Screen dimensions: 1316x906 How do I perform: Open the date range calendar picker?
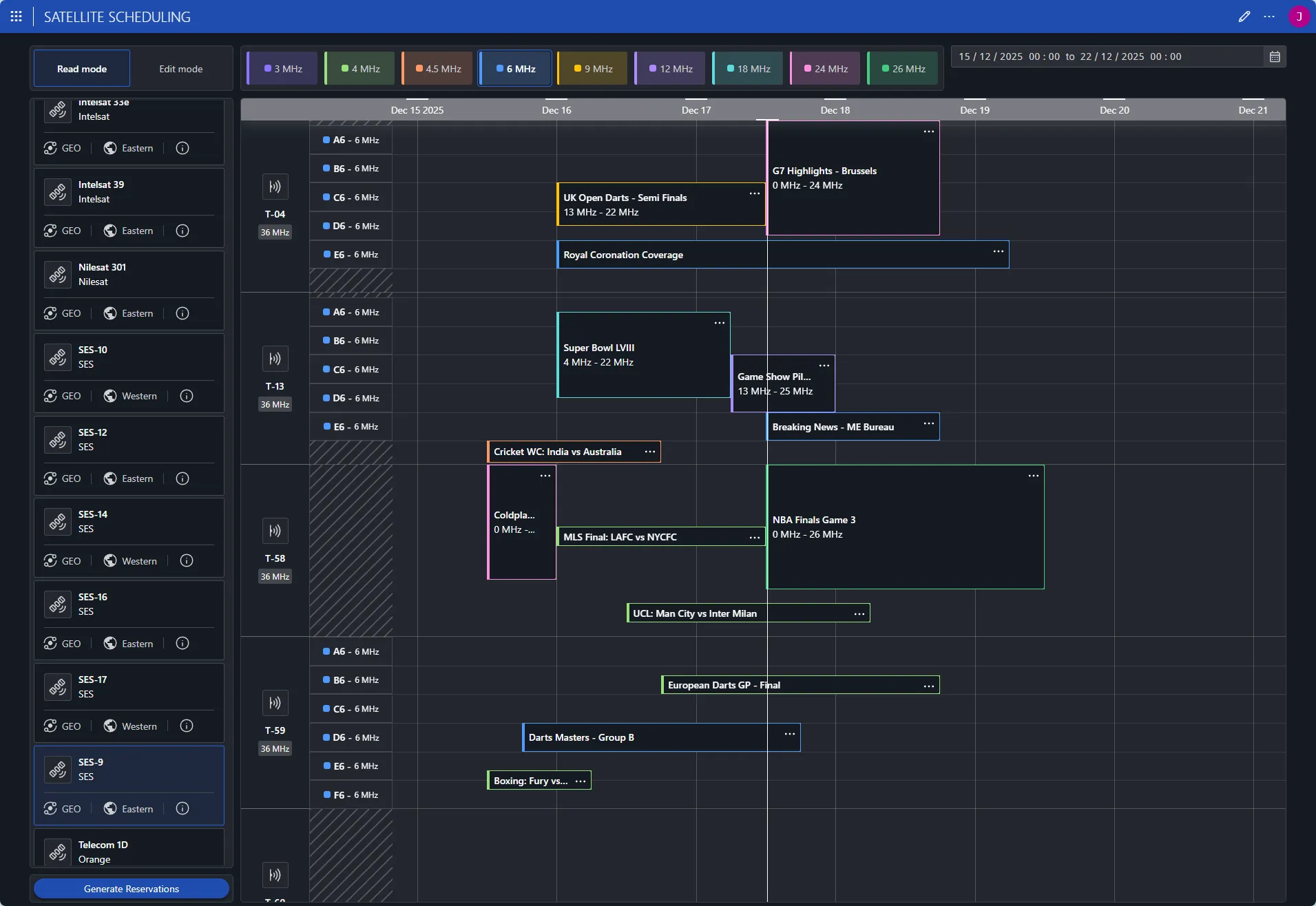tap(1275, 56)
